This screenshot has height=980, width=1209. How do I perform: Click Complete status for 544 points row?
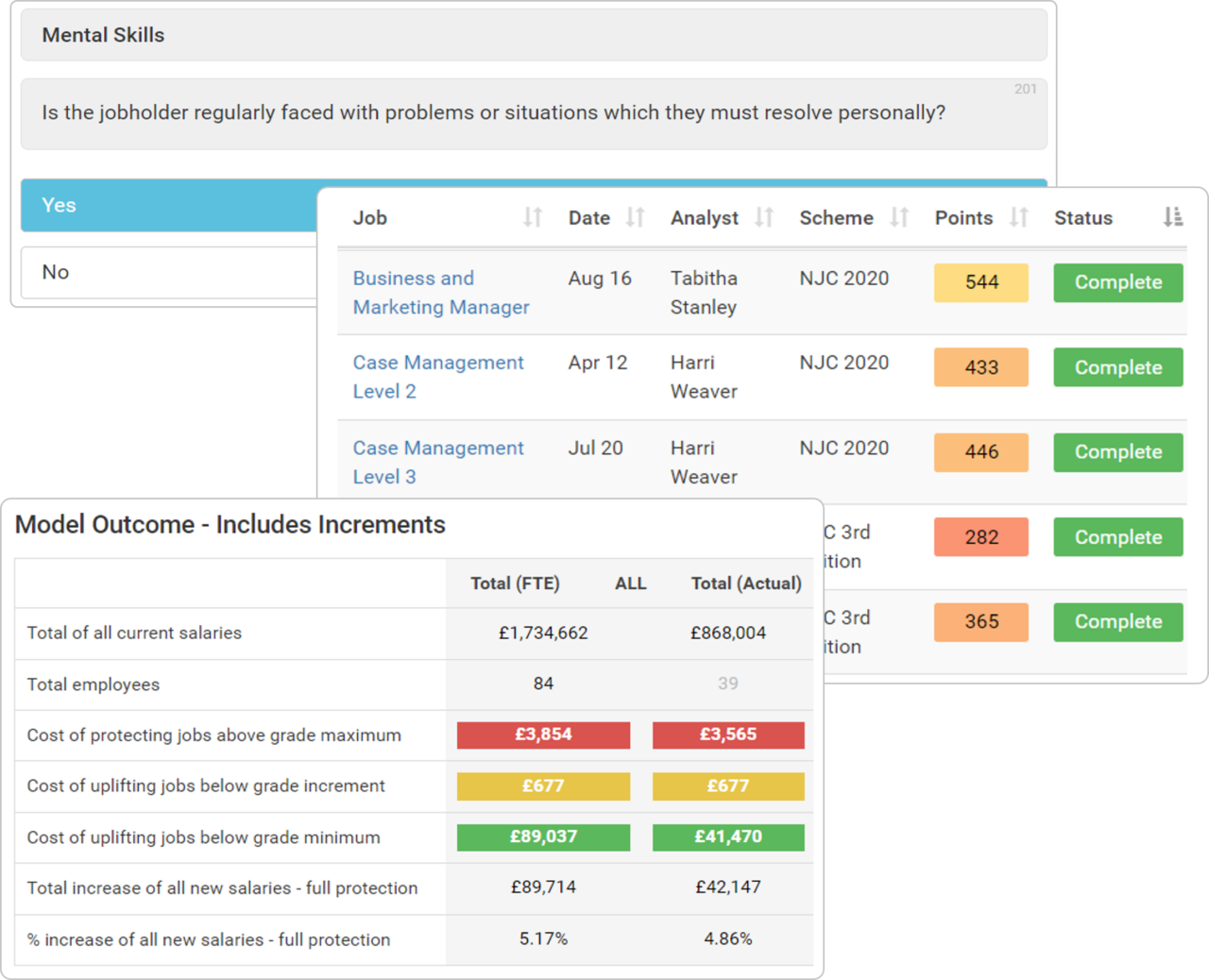(x=1117, y=282)
